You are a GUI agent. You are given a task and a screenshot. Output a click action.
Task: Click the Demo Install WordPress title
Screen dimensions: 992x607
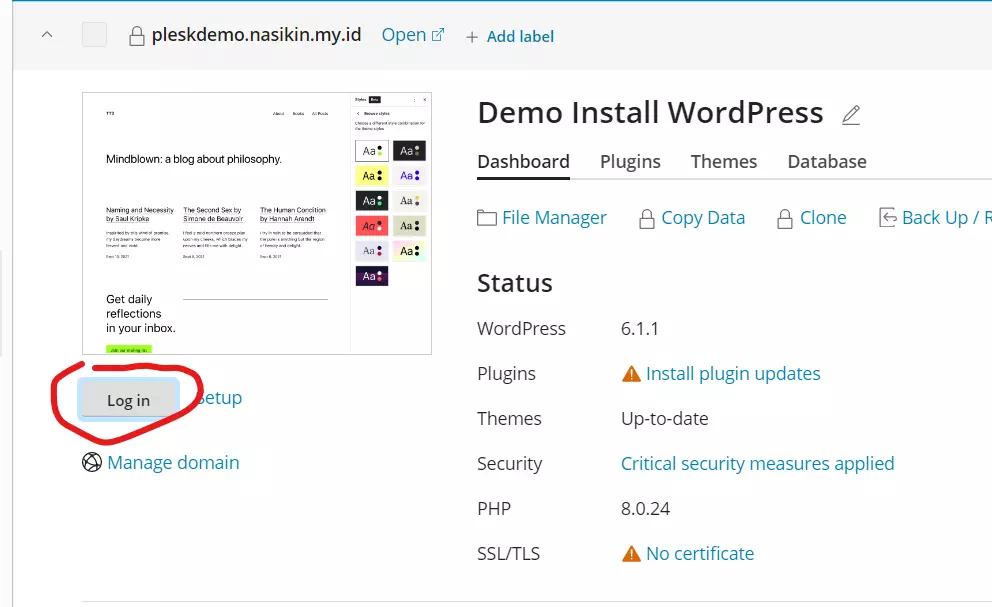[650, 113]
